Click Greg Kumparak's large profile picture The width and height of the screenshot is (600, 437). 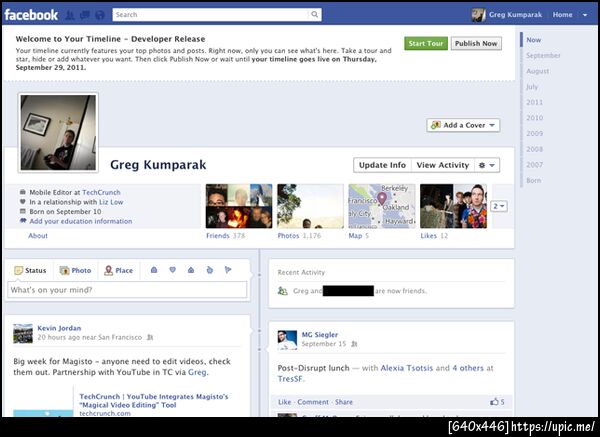point(58,133)
